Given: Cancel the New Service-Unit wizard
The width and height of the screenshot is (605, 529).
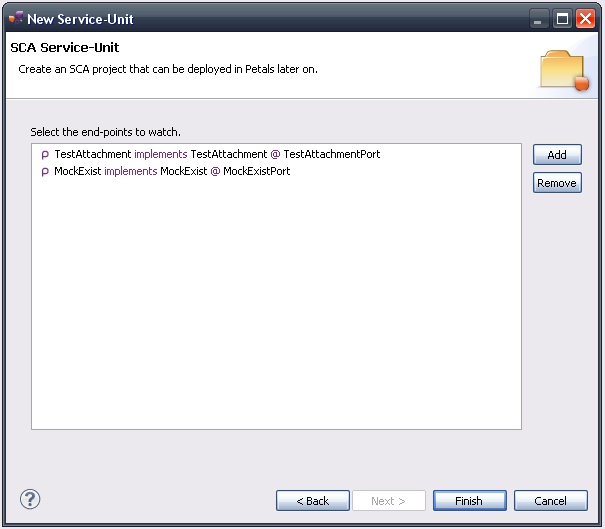Looking at the screenshot, I should [x=551, y=501].
